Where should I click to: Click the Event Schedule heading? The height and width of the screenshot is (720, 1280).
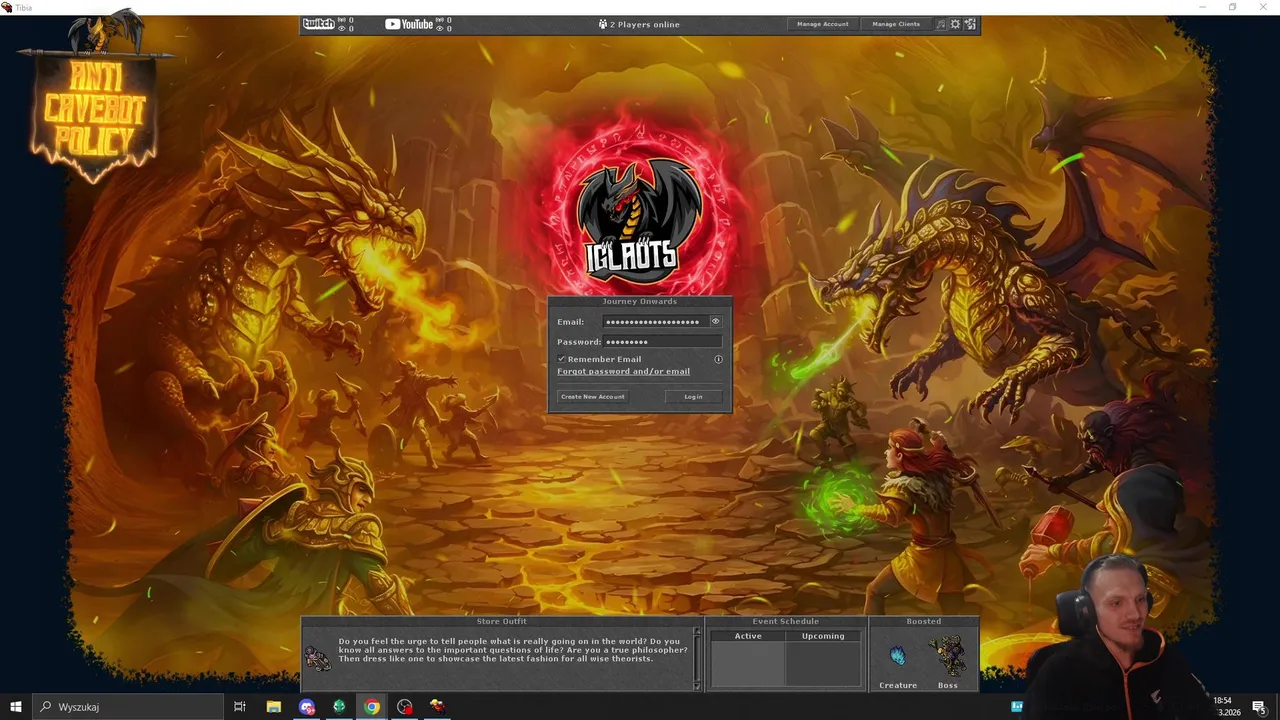[786, 622]
